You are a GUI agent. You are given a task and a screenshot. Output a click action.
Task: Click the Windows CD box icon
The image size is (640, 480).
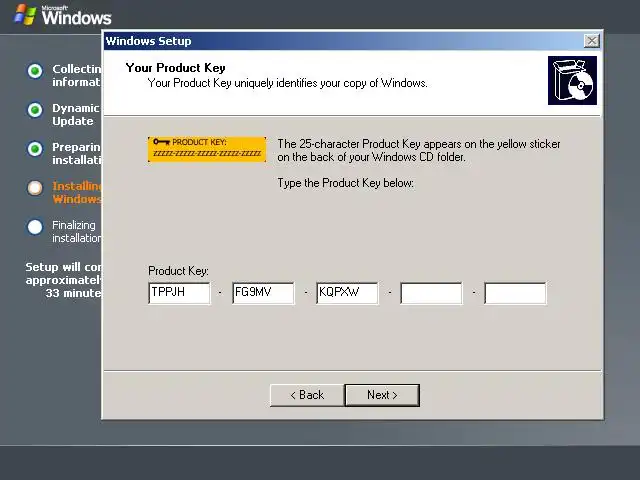click(572, 80)
